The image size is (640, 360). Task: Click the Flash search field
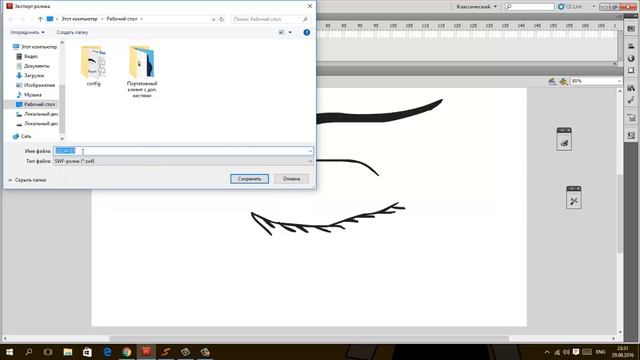(x=529, y=7)
